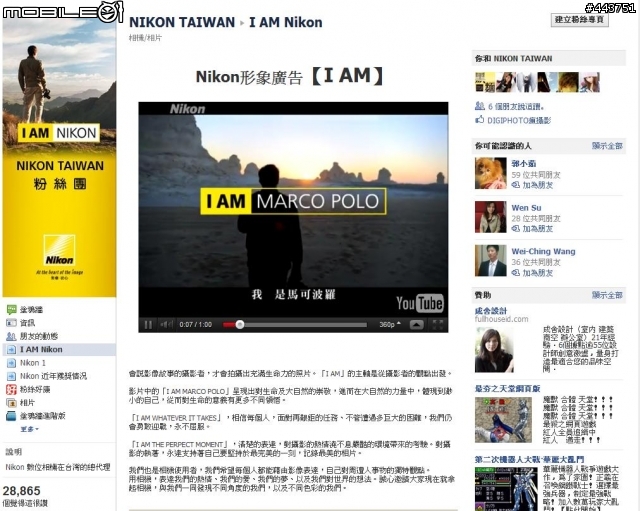The height and width of the screenshot is (511, 640).
Task: Click the friends icon beside 朋友的動態
Action: click(11, 336)
